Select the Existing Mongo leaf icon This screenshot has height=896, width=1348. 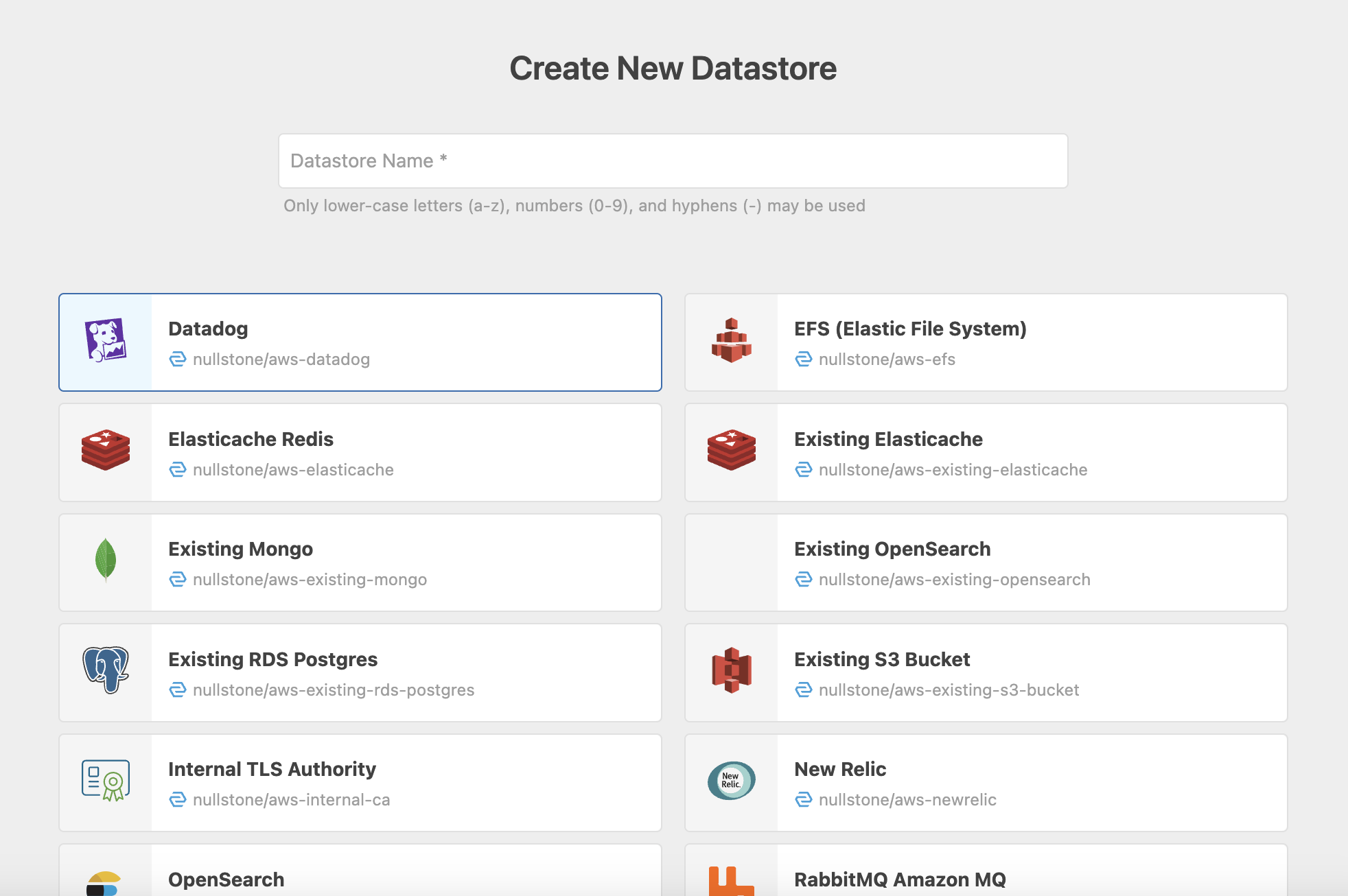pyautogui.click(x=104, y=562)
